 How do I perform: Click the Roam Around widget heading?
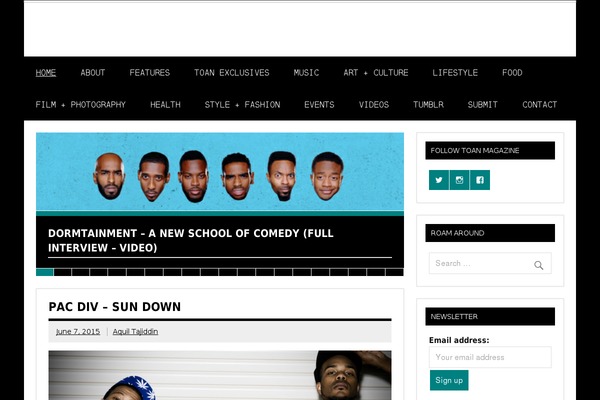[x=490, y=233]
